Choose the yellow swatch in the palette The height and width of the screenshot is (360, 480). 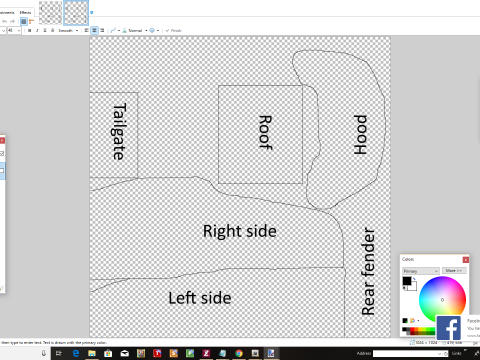pos(420,329)
